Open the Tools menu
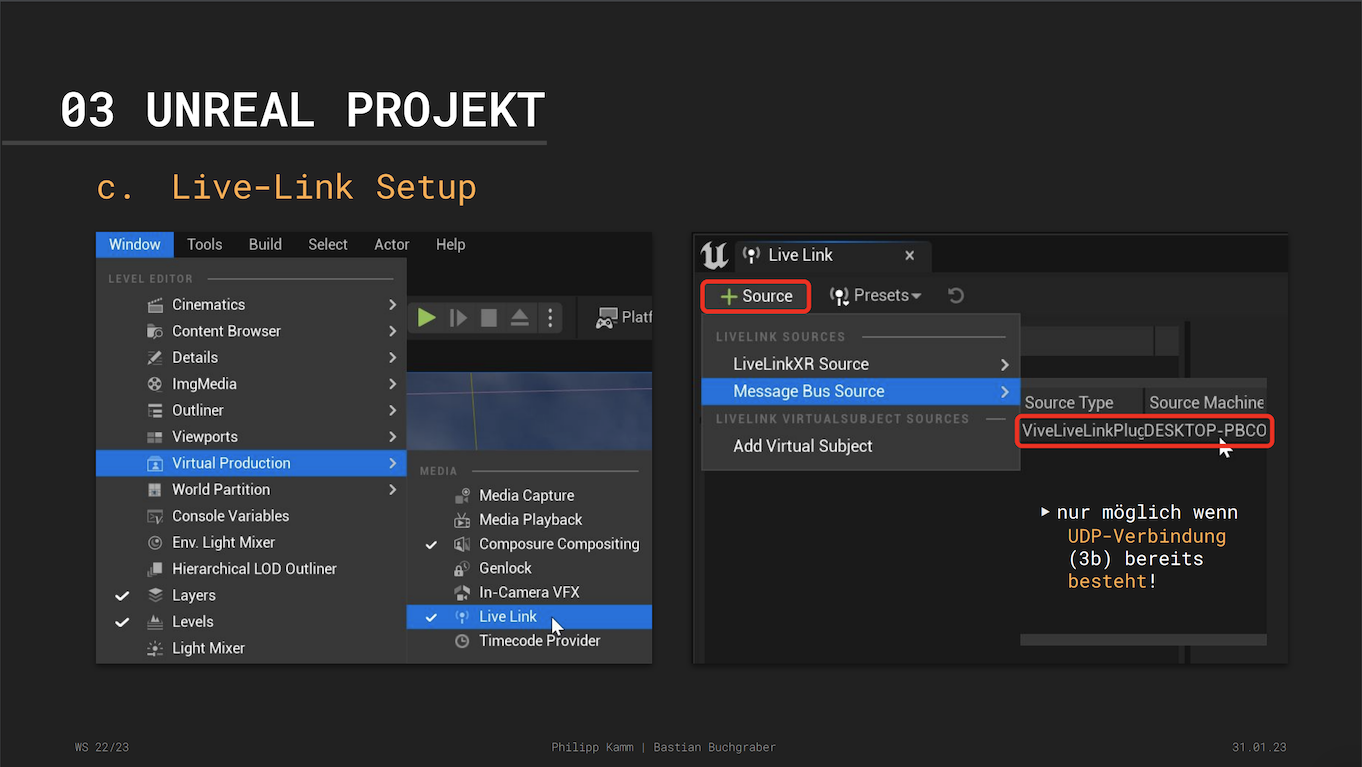This screenshot has width=1362, height=767. (204, 245)
